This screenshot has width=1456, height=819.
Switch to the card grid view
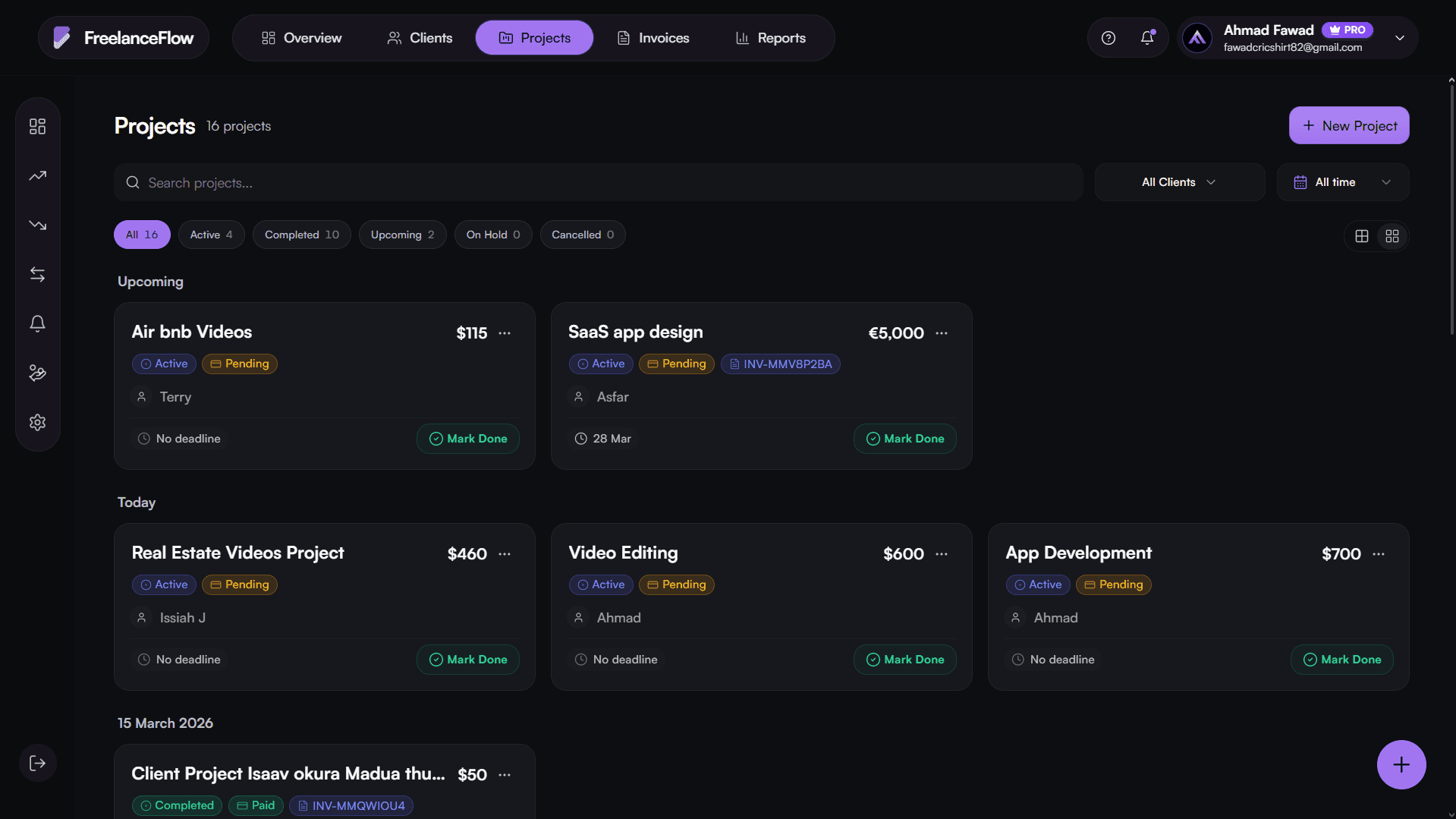coord(1392,236)
